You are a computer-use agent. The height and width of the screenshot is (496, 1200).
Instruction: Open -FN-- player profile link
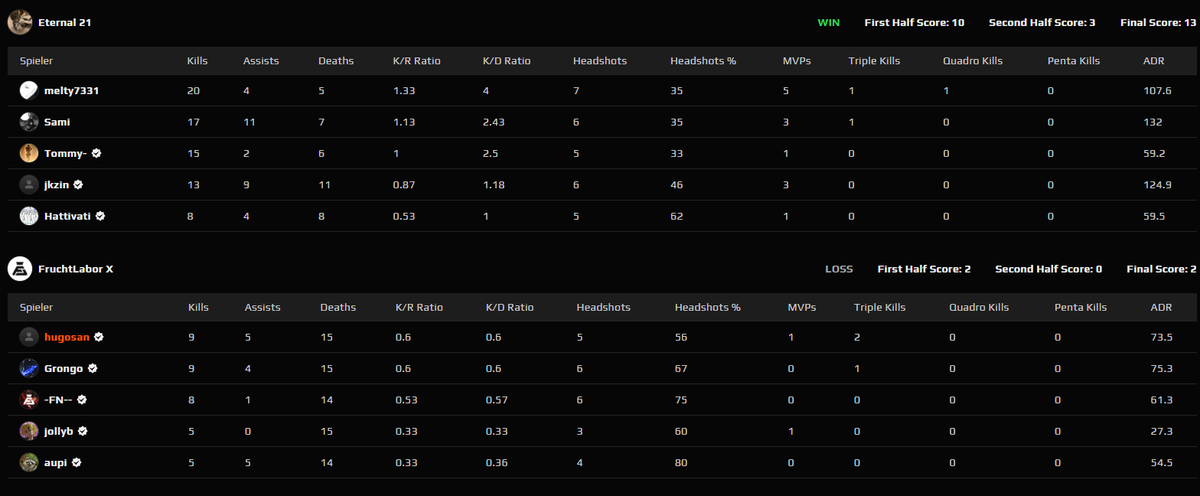[59, 399]
